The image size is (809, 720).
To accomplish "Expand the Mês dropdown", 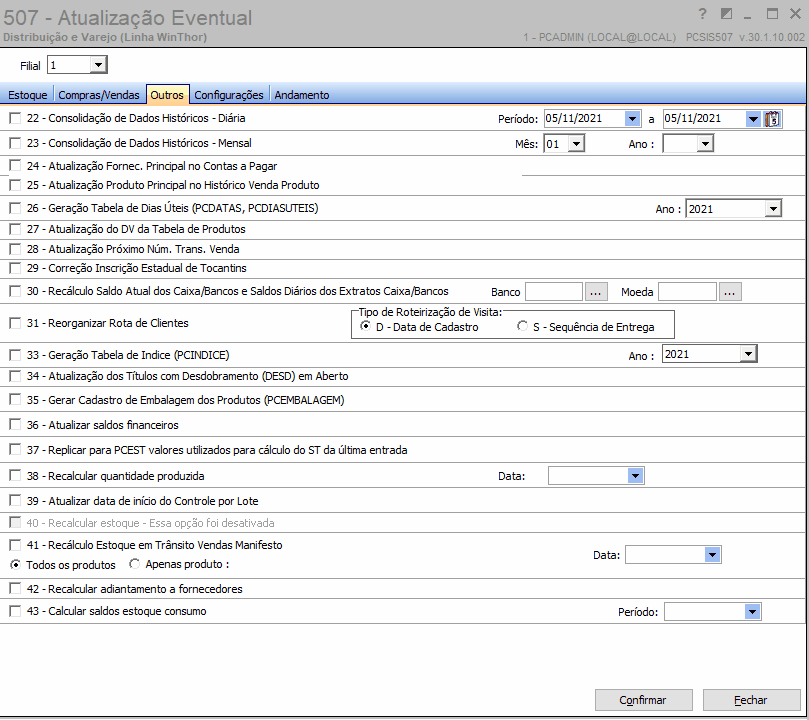I will (x=576, y=143).
